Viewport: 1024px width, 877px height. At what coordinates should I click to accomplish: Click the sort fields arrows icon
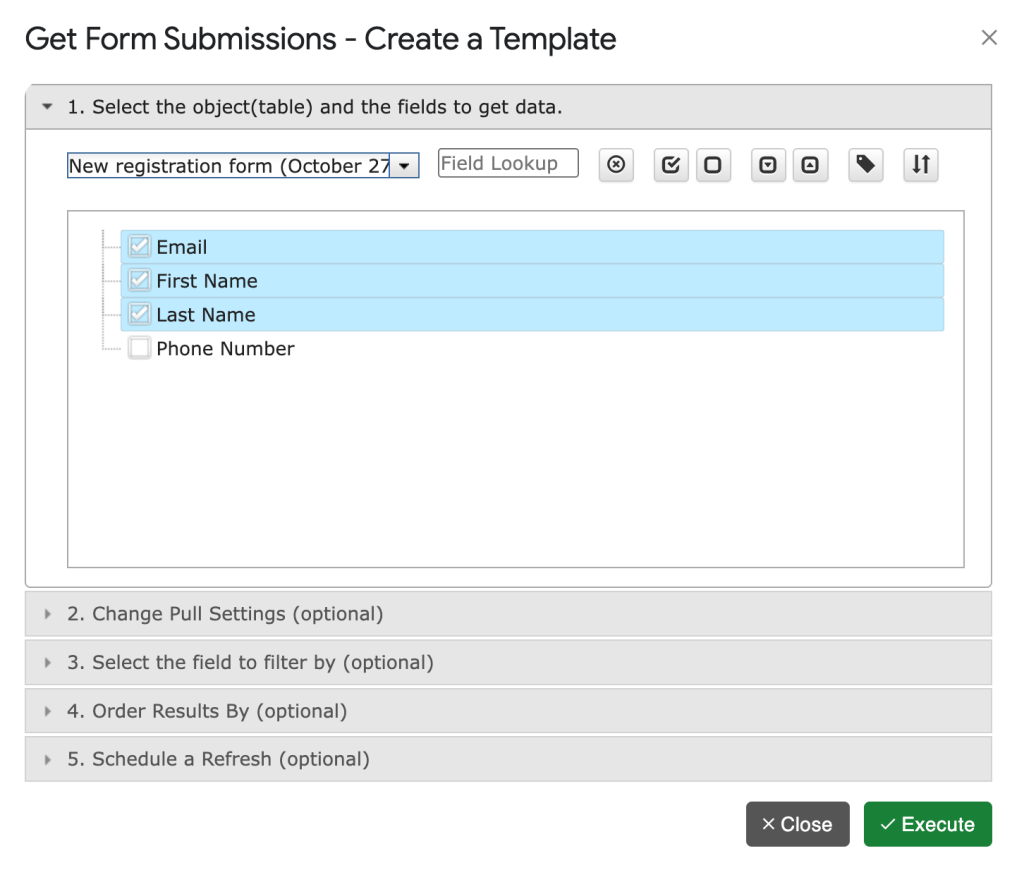click(x=921, y=166)
